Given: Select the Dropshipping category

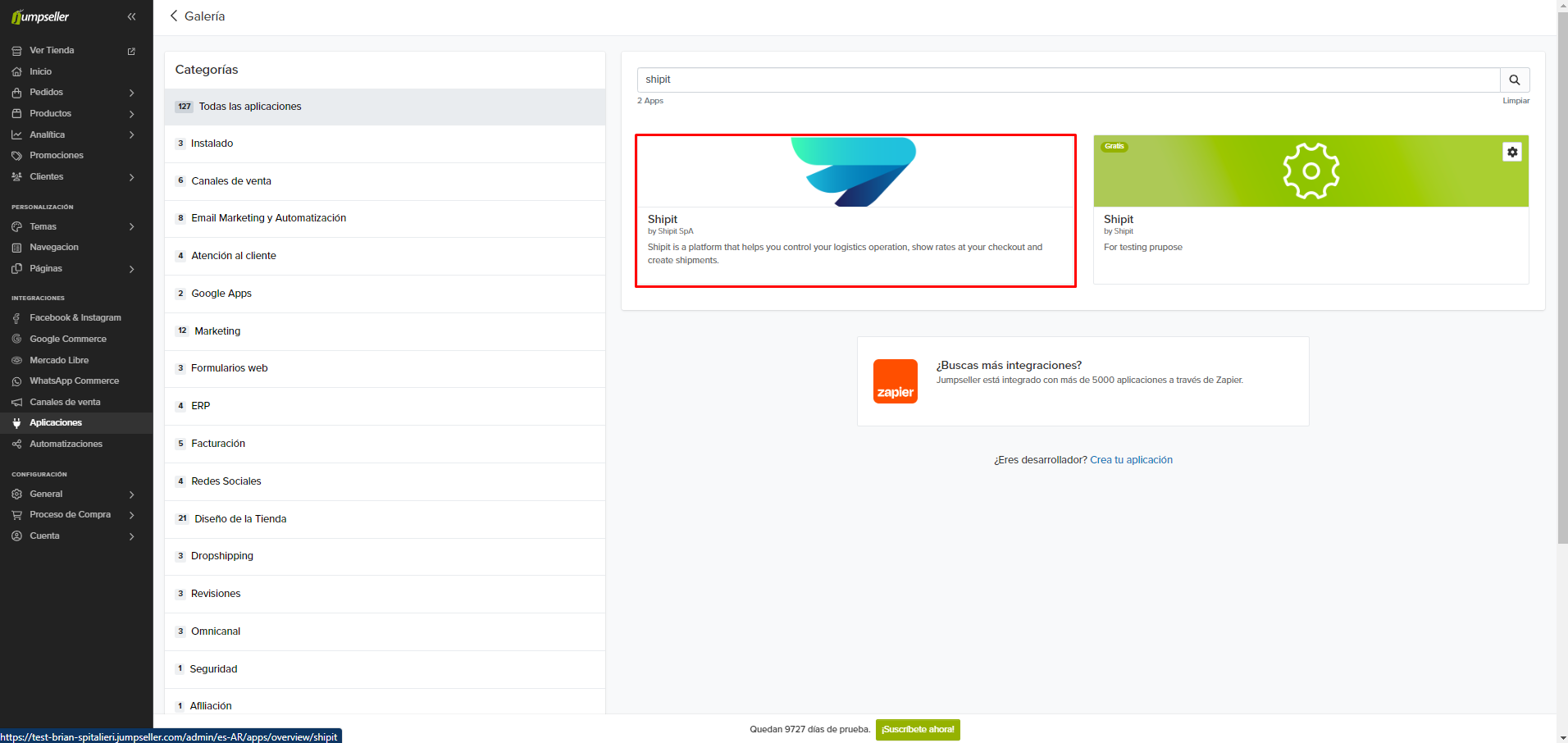Looking at the screenshot, I should pos(385,556).
